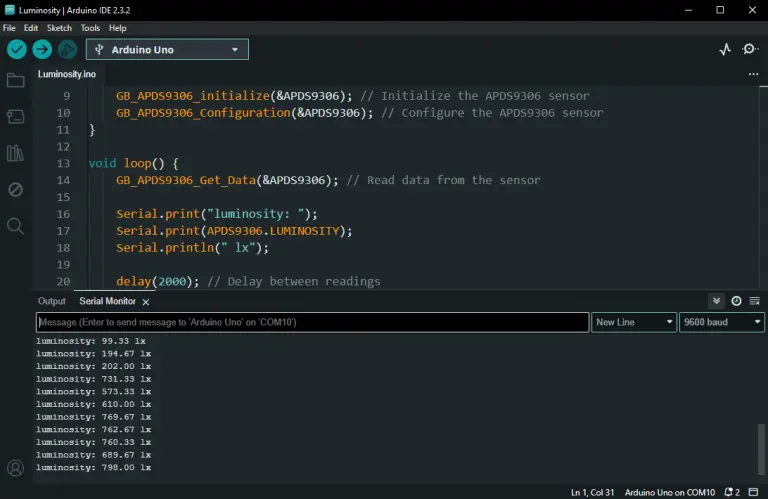
Task: Close the Serial Monitor tab
Action: (x=145, y=302)
